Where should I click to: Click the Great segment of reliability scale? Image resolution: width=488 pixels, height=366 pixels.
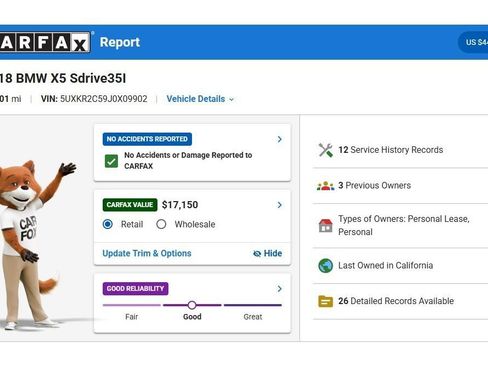point(253,305)
